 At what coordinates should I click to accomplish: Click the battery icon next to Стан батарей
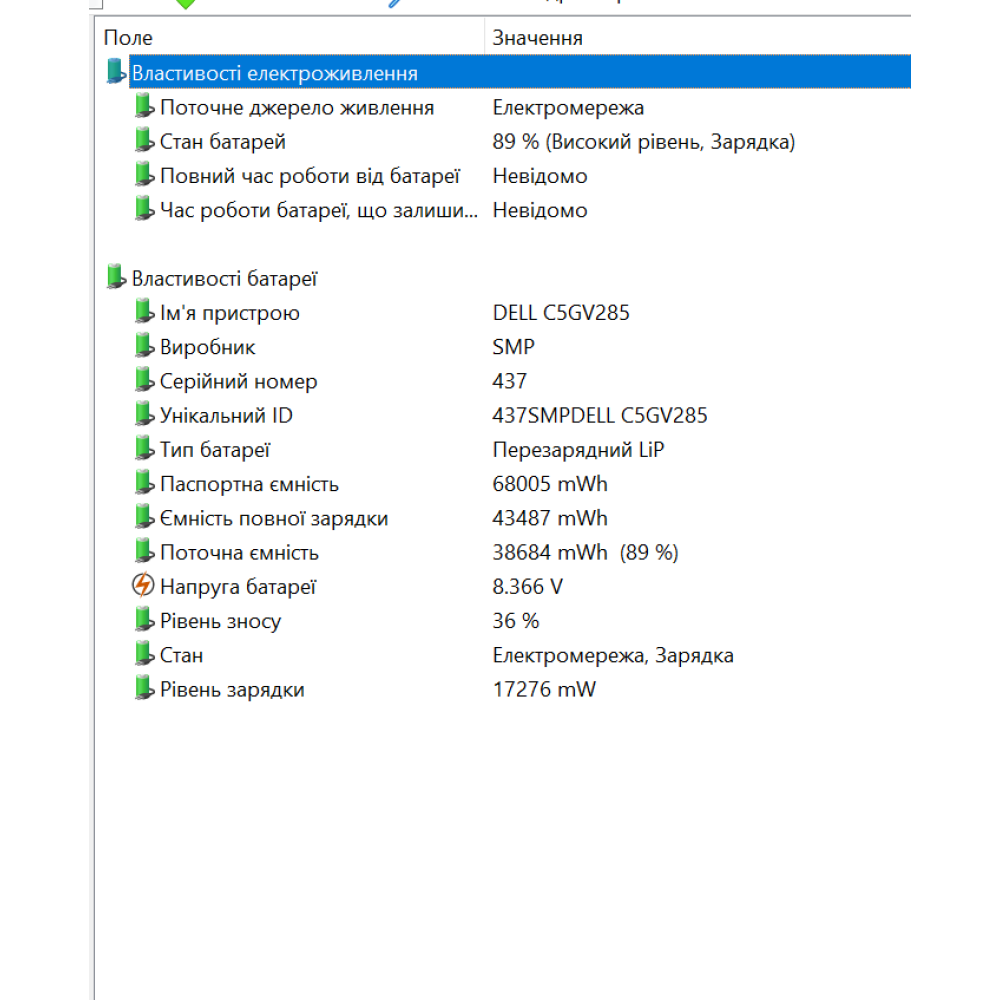point(143,141)
